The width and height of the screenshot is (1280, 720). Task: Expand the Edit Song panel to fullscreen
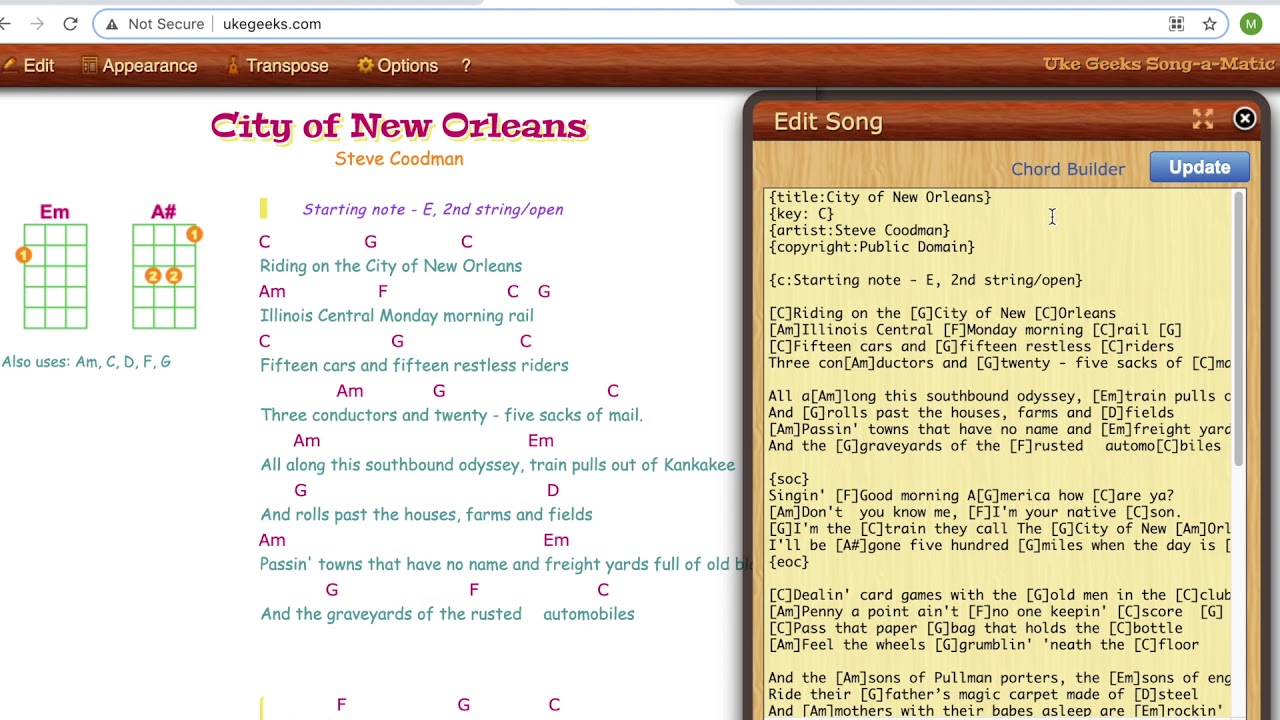[1202, 119]
